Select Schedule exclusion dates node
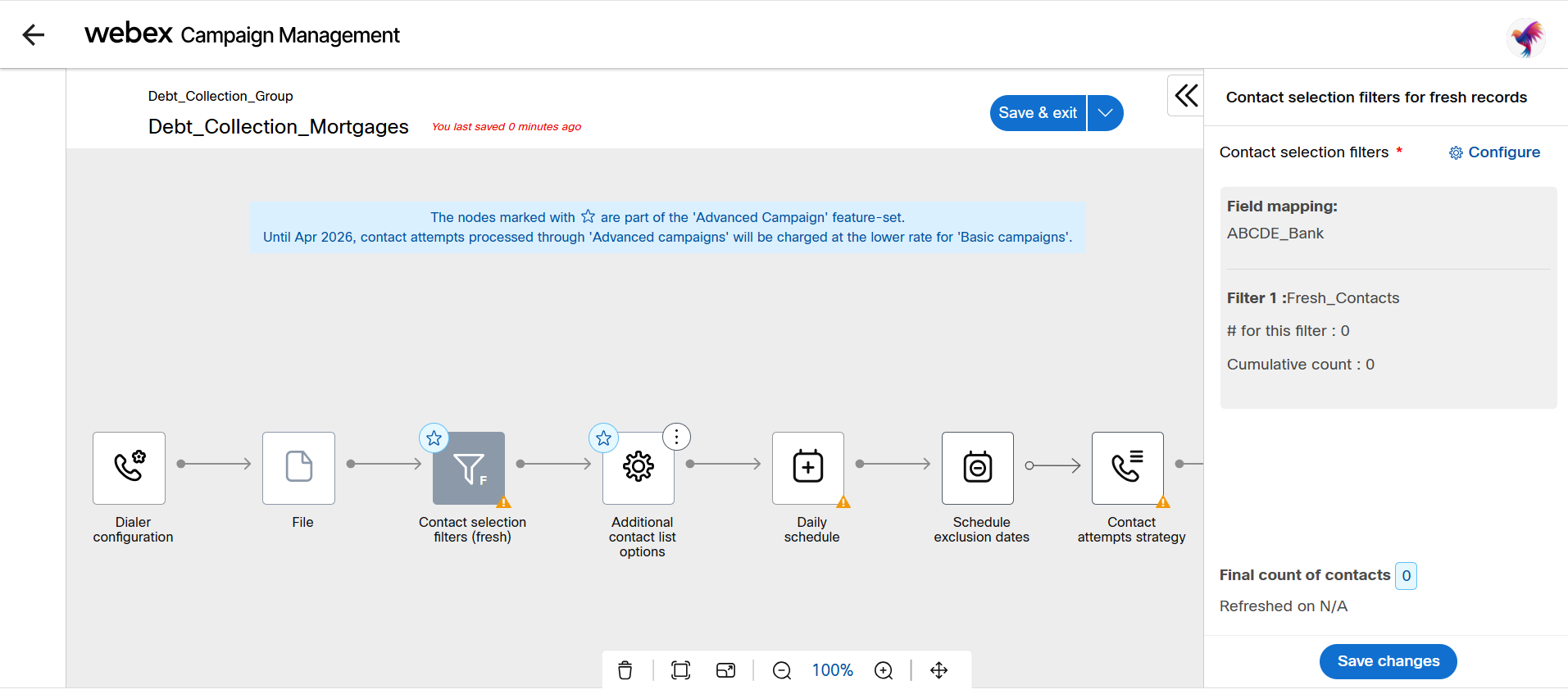This screenshot has width=1568, height=694. pos(978,468)
